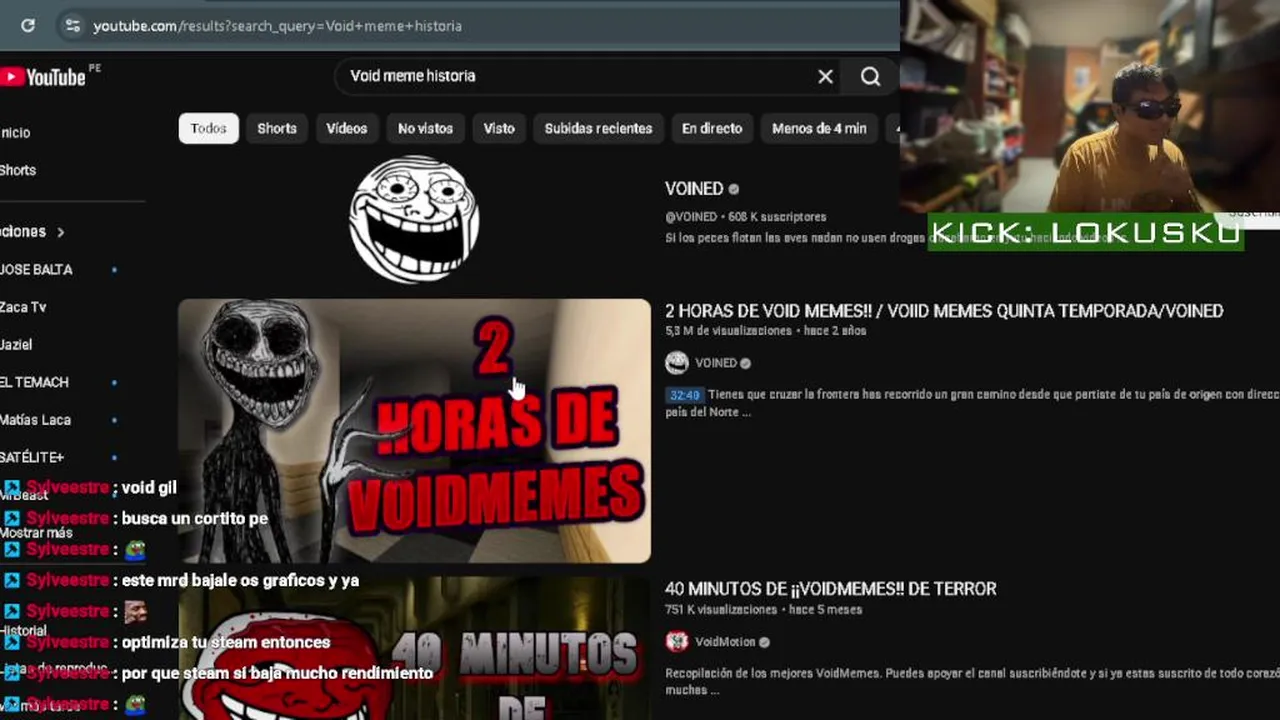
Task: Open the VOINED channel avatar troll face
Action: [x=414, y=219]
